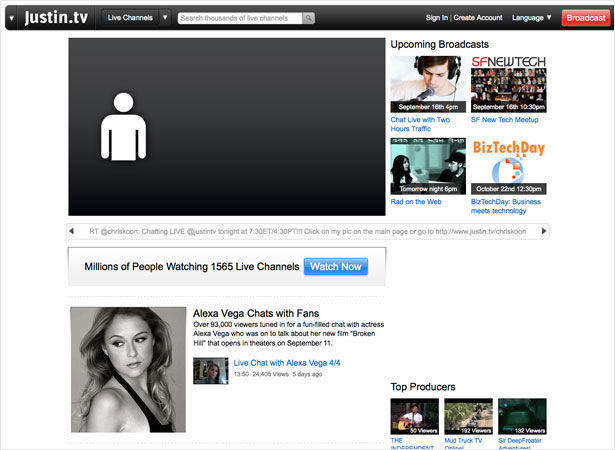Screen dimensions: 615x450
Task: Click the @chriskoon tweet text
Action: pyautogui.click(x=308, y=231)
